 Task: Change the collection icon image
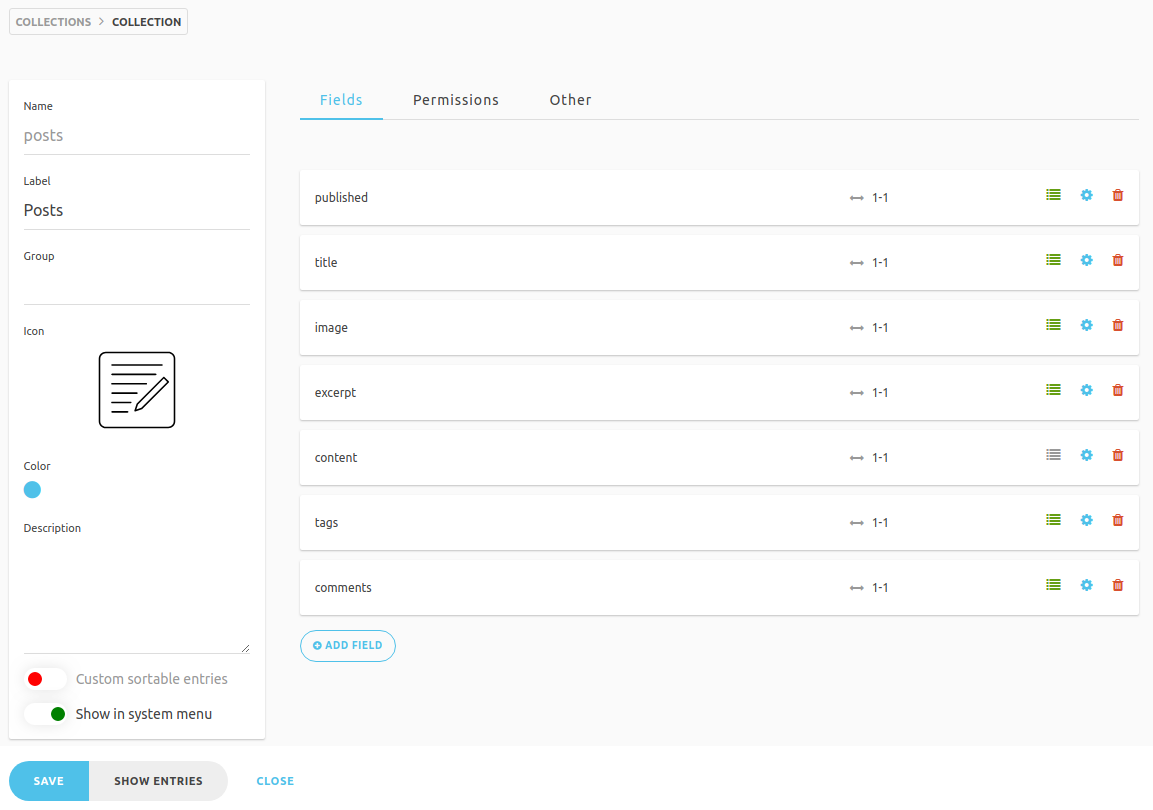tap(137, 390)
